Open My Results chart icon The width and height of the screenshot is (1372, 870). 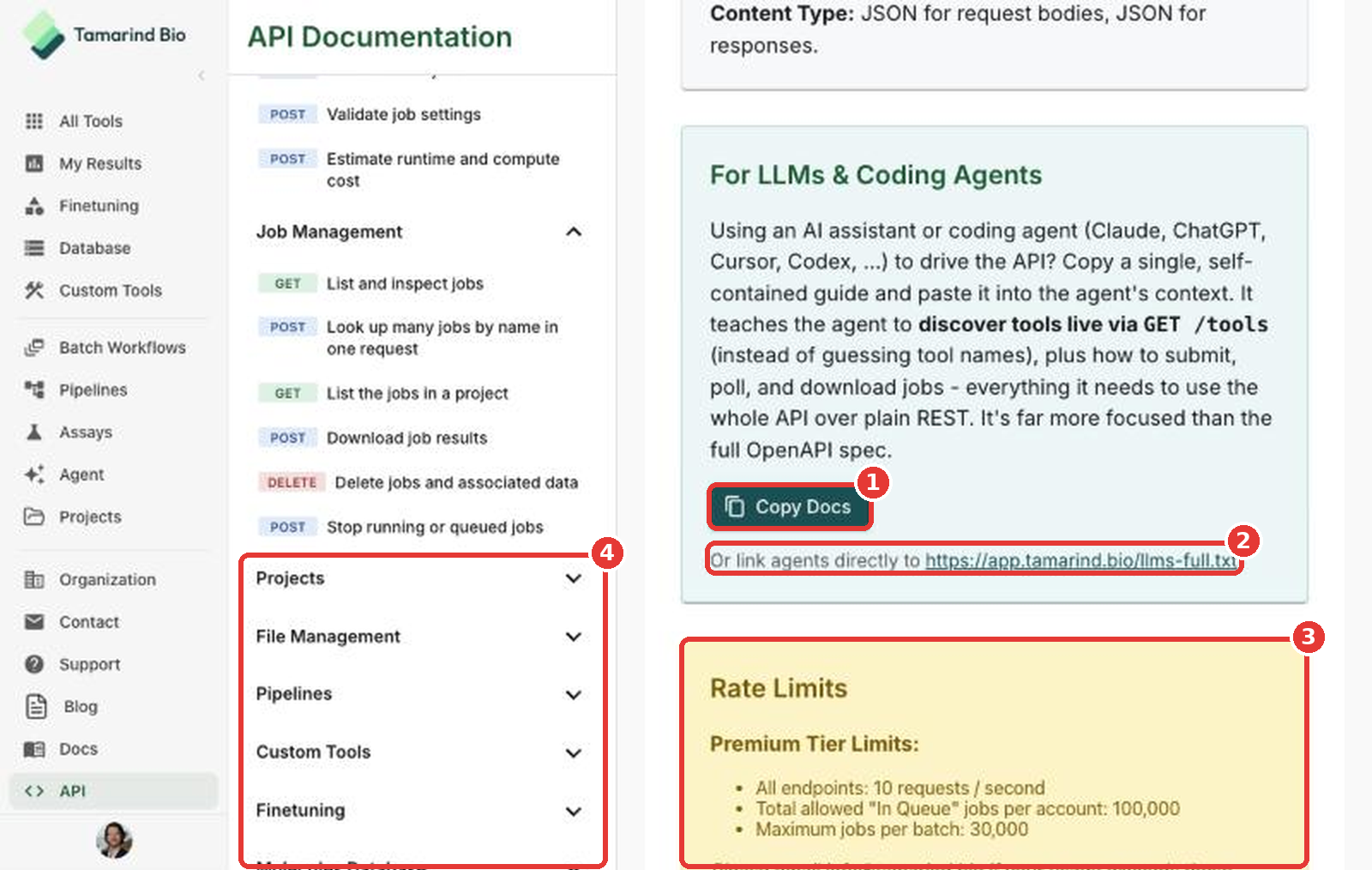click(x=34, y=163)
